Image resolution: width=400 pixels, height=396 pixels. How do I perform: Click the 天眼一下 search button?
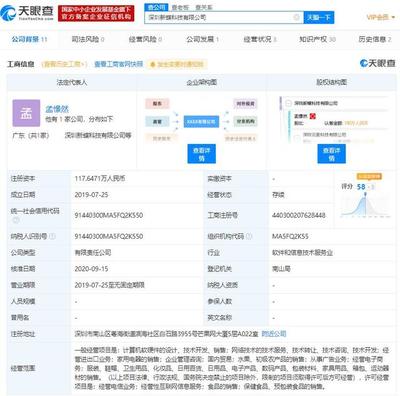(319, 17)
